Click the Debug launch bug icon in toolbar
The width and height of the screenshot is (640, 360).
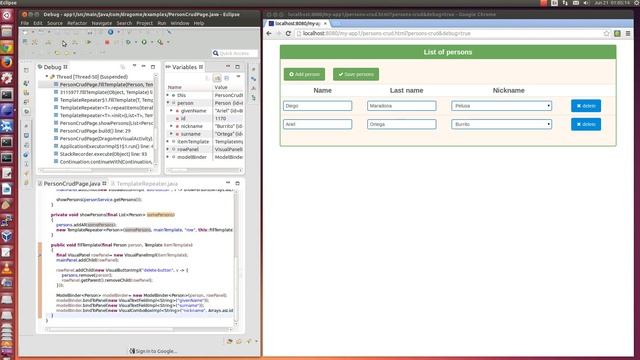click(x=128, y=42)
